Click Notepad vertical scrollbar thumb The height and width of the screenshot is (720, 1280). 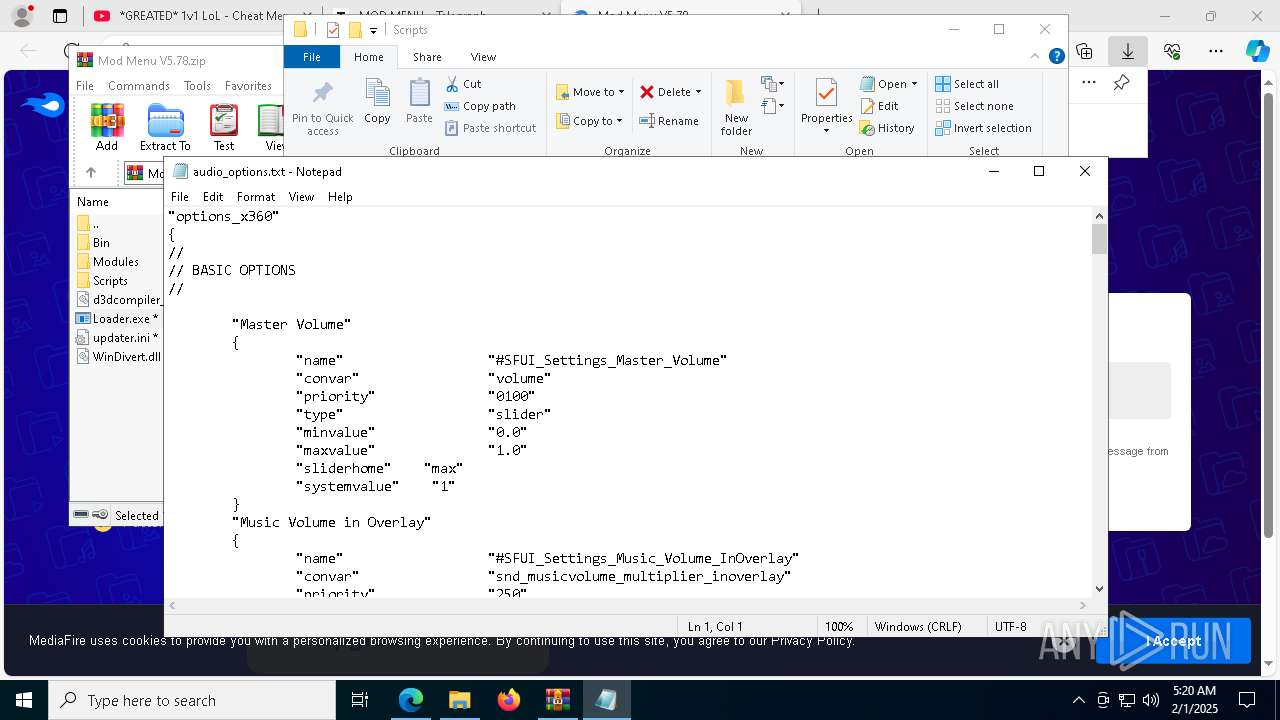[1099, 239]
